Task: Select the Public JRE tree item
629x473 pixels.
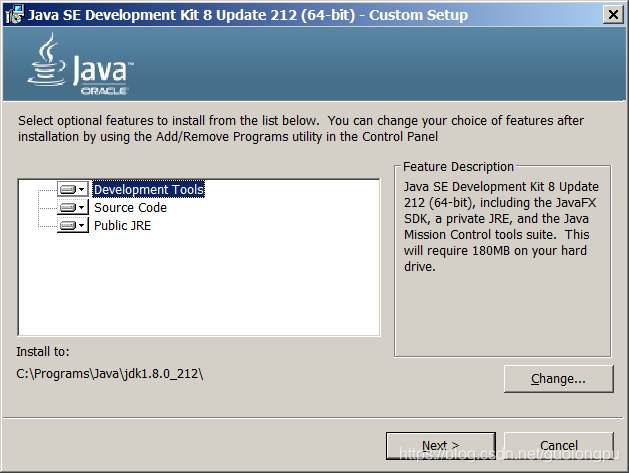Action: click(x=122, y=225)
